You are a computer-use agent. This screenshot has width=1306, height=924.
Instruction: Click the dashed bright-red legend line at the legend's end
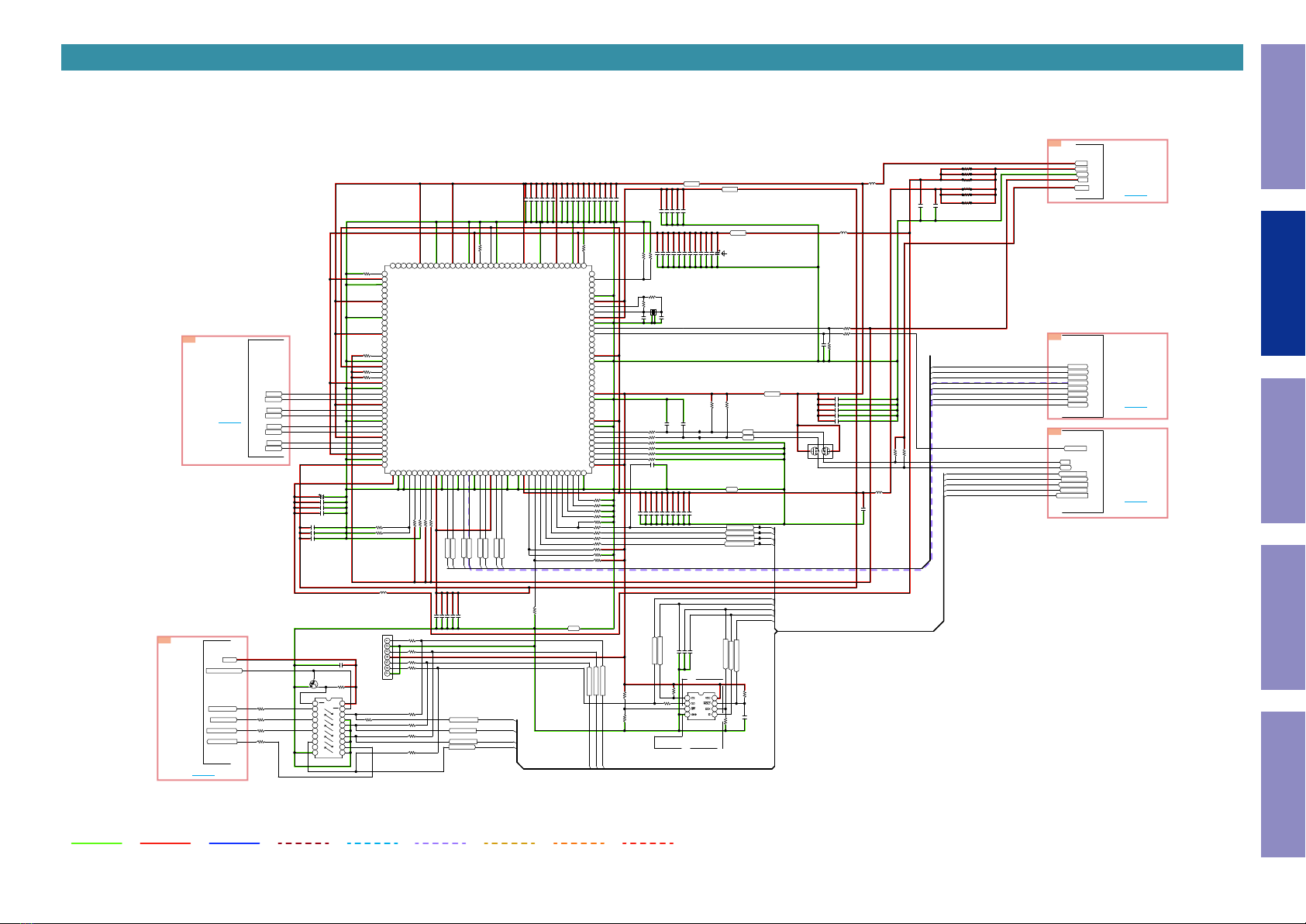click(647, 843)
